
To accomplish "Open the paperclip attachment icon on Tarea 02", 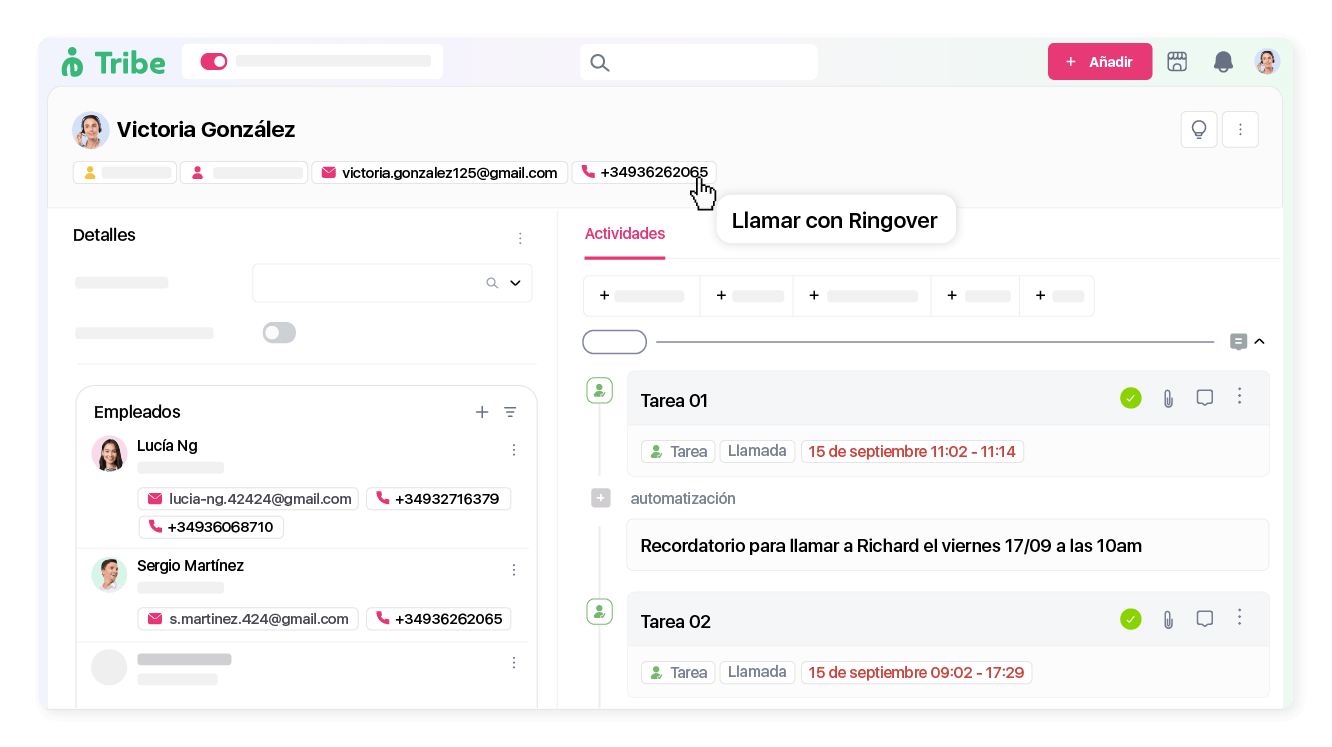I will pos(1168,619).
